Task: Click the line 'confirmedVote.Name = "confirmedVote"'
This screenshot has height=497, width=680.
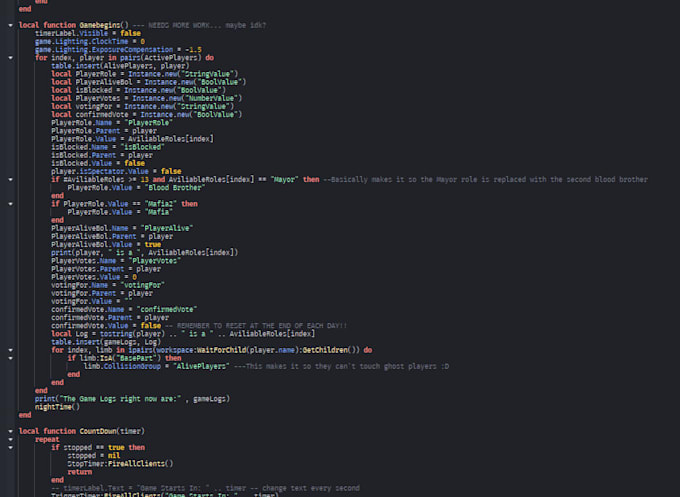Action: coord(124,309)
